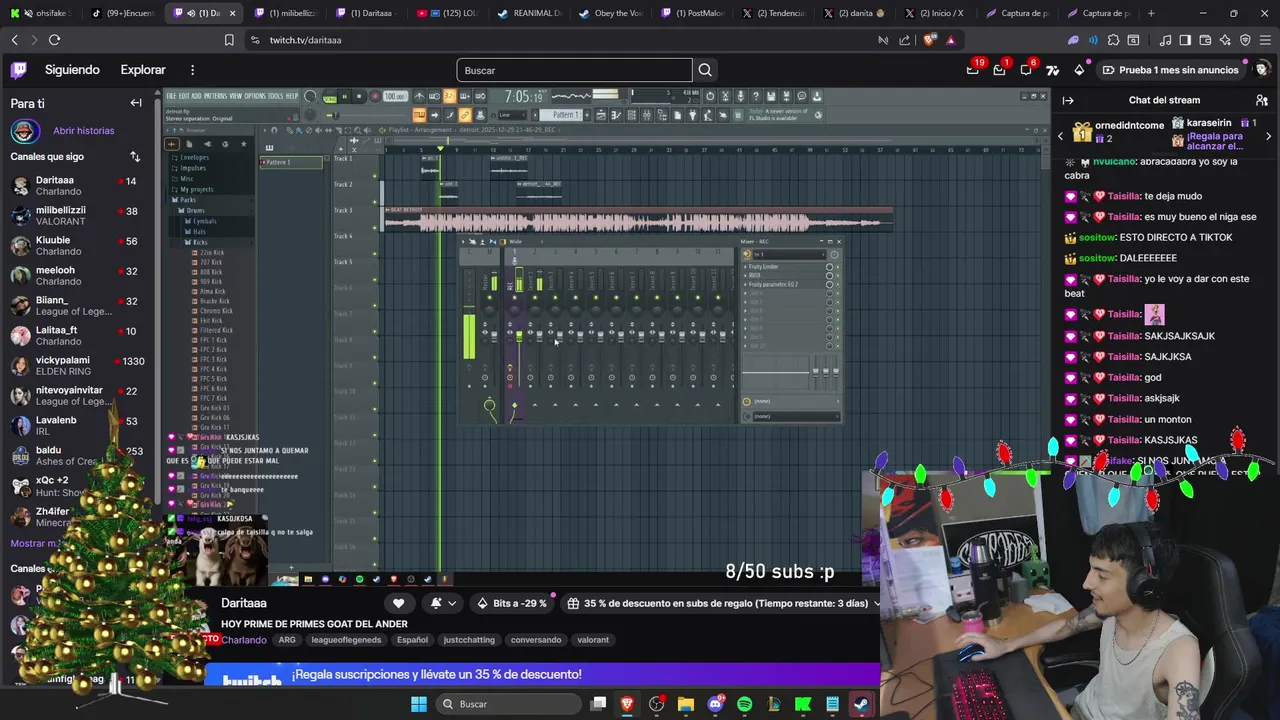The height and width of the screenshot is (720, 1280).
Task: Toggle the follow heart button for Daritaaa
Action: (398, 603)
